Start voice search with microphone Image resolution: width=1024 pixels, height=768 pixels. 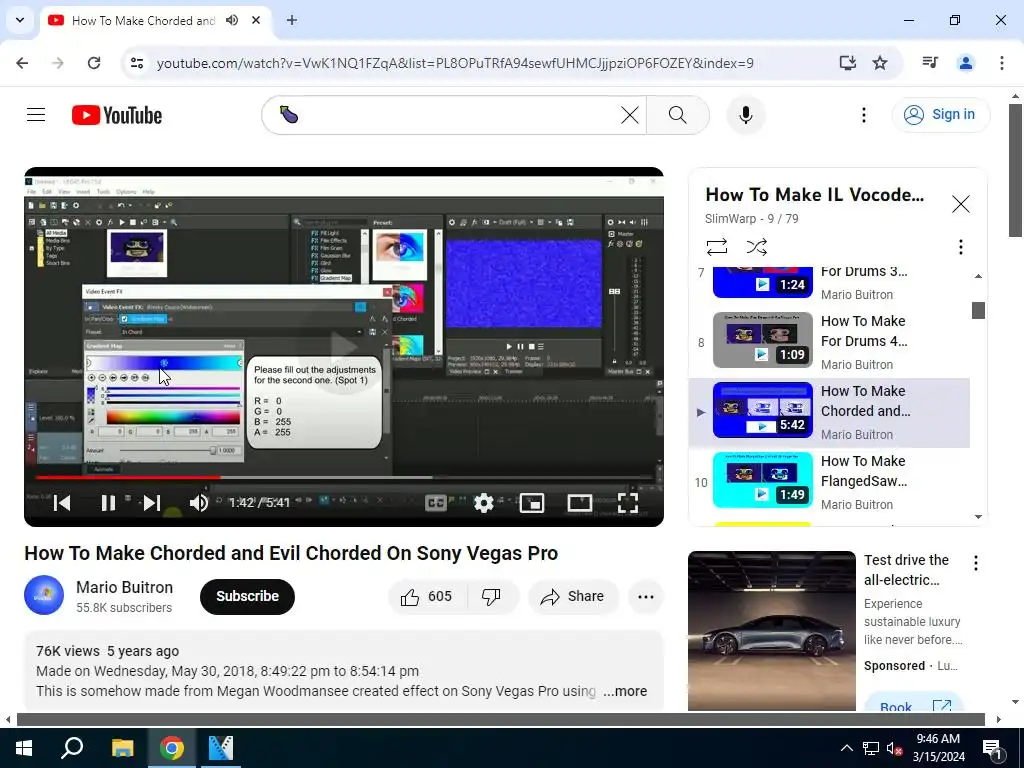pos(746,115)
